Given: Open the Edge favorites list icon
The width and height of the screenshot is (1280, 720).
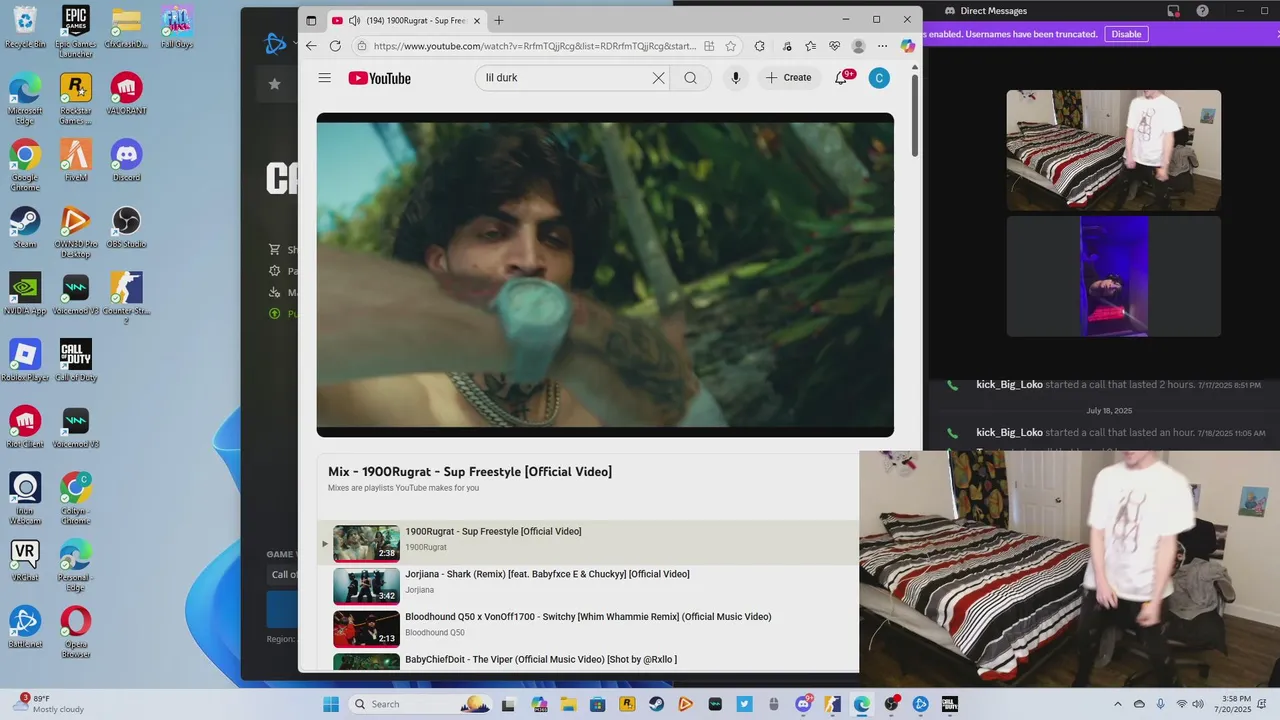Looking at the screenshot, I should [810, 46].
